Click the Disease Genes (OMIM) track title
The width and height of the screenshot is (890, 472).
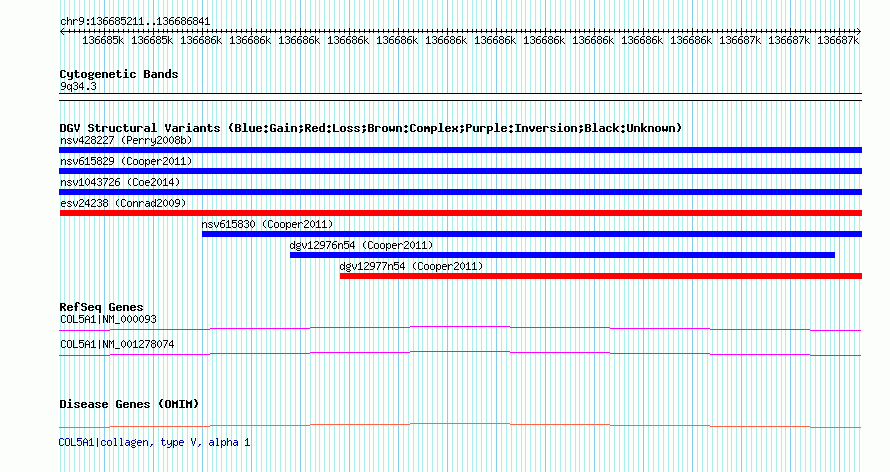pos(129,404)
